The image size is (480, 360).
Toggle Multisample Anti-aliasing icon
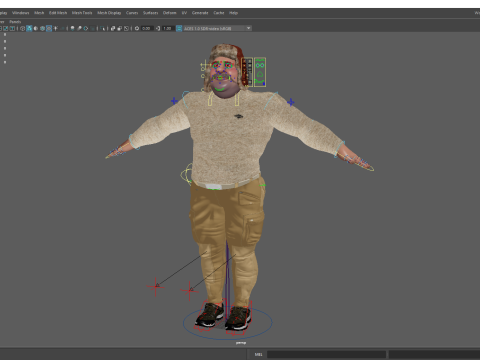point(86,28)
